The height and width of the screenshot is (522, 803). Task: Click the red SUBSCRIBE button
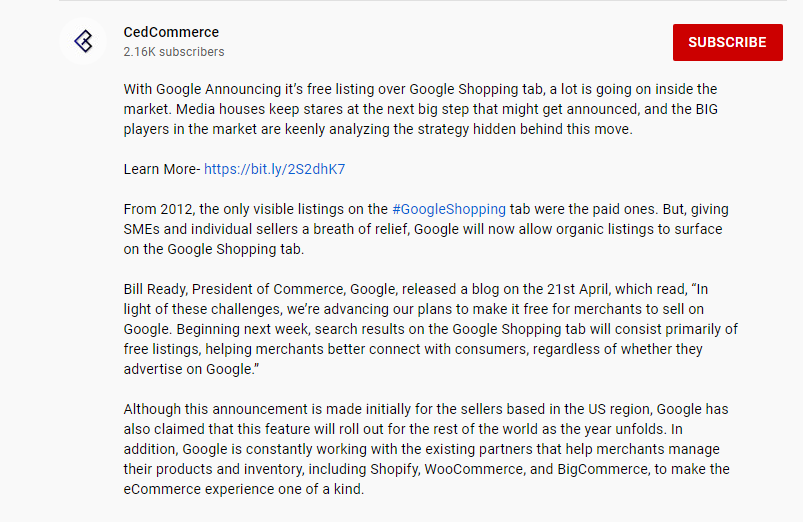727,42
